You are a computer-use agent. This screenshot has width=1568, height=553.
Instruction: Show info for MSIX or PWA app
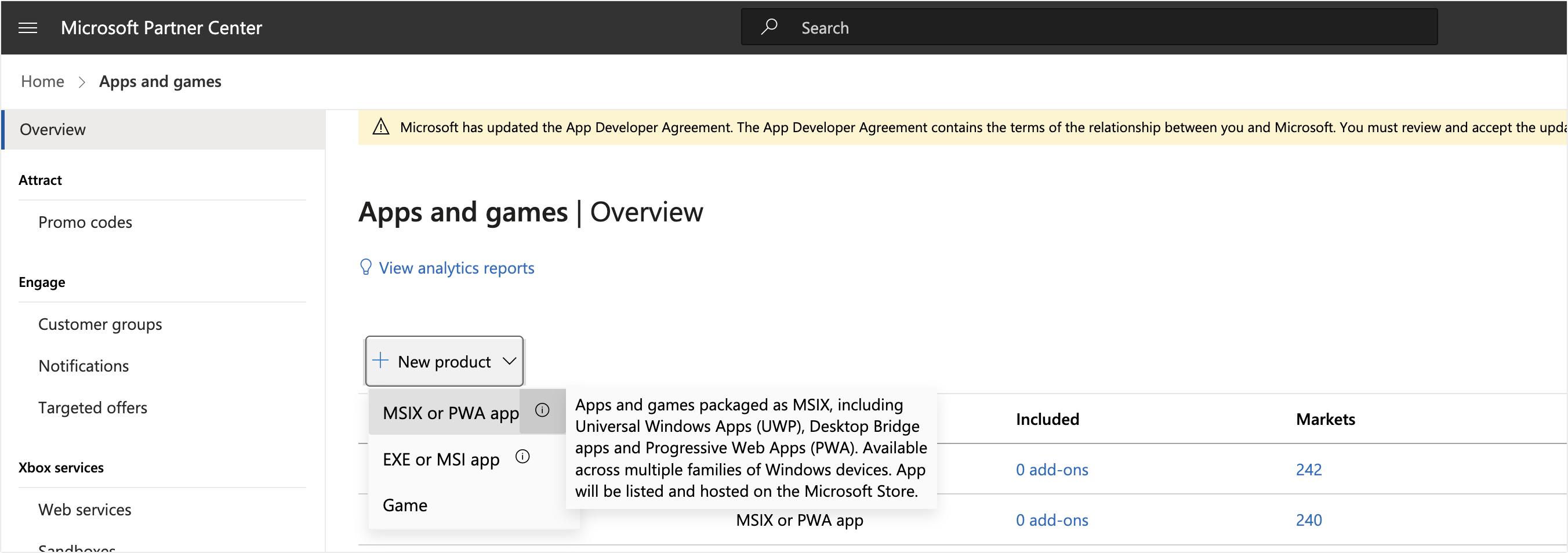(542, 410)
